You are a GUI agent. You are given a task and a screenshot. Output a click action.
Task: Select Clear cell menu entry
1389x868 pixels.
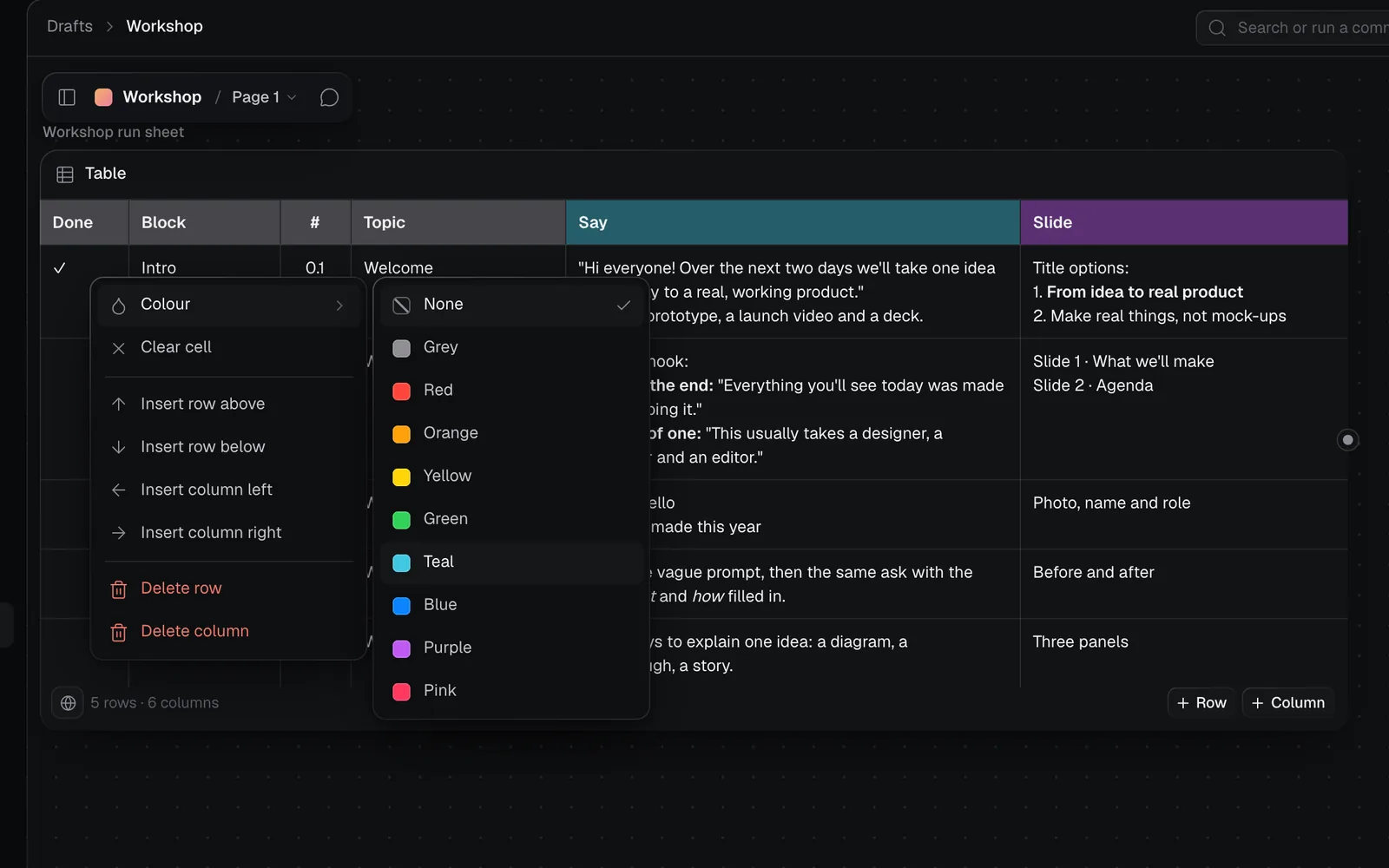coord(229,347)
